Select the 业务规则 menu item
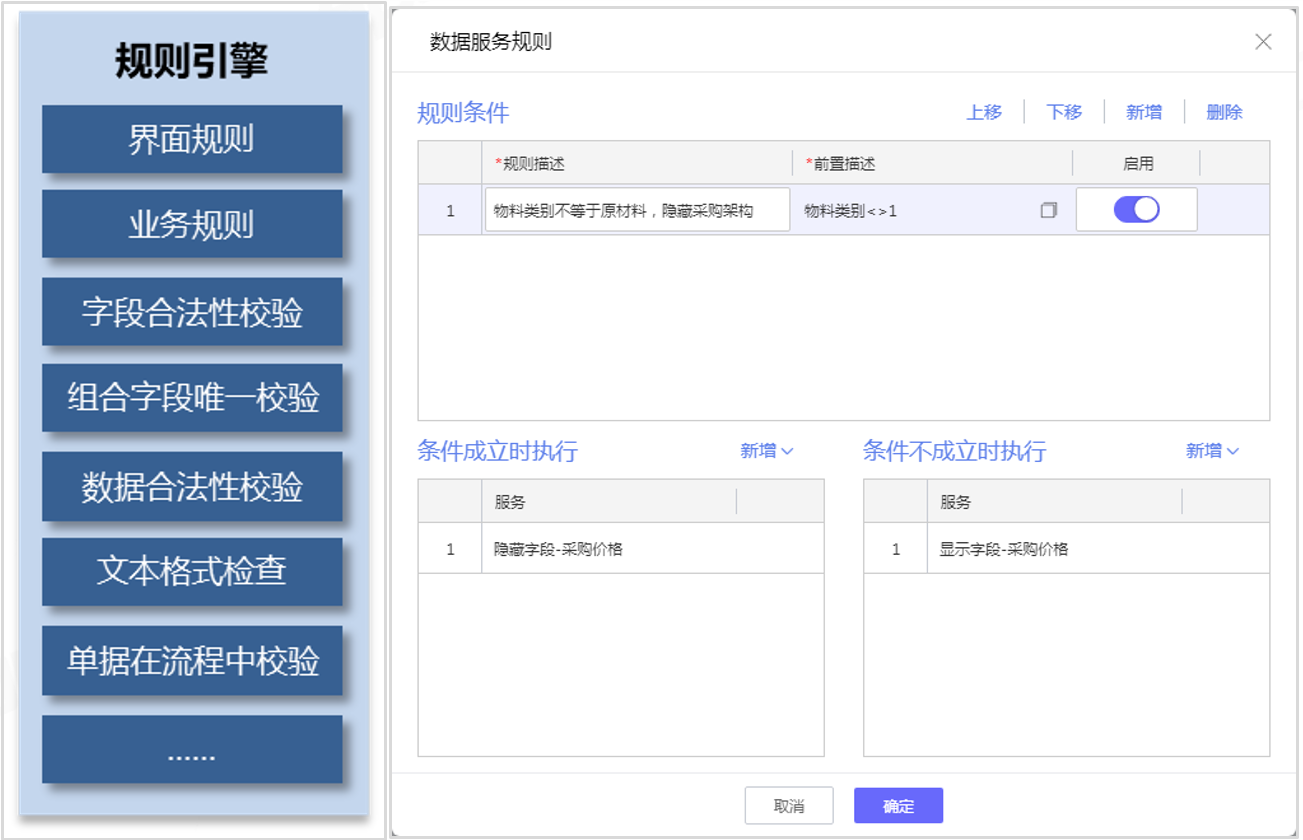Screen dimensions: 1303x840 pyautogui.click(x=192, y=225)
